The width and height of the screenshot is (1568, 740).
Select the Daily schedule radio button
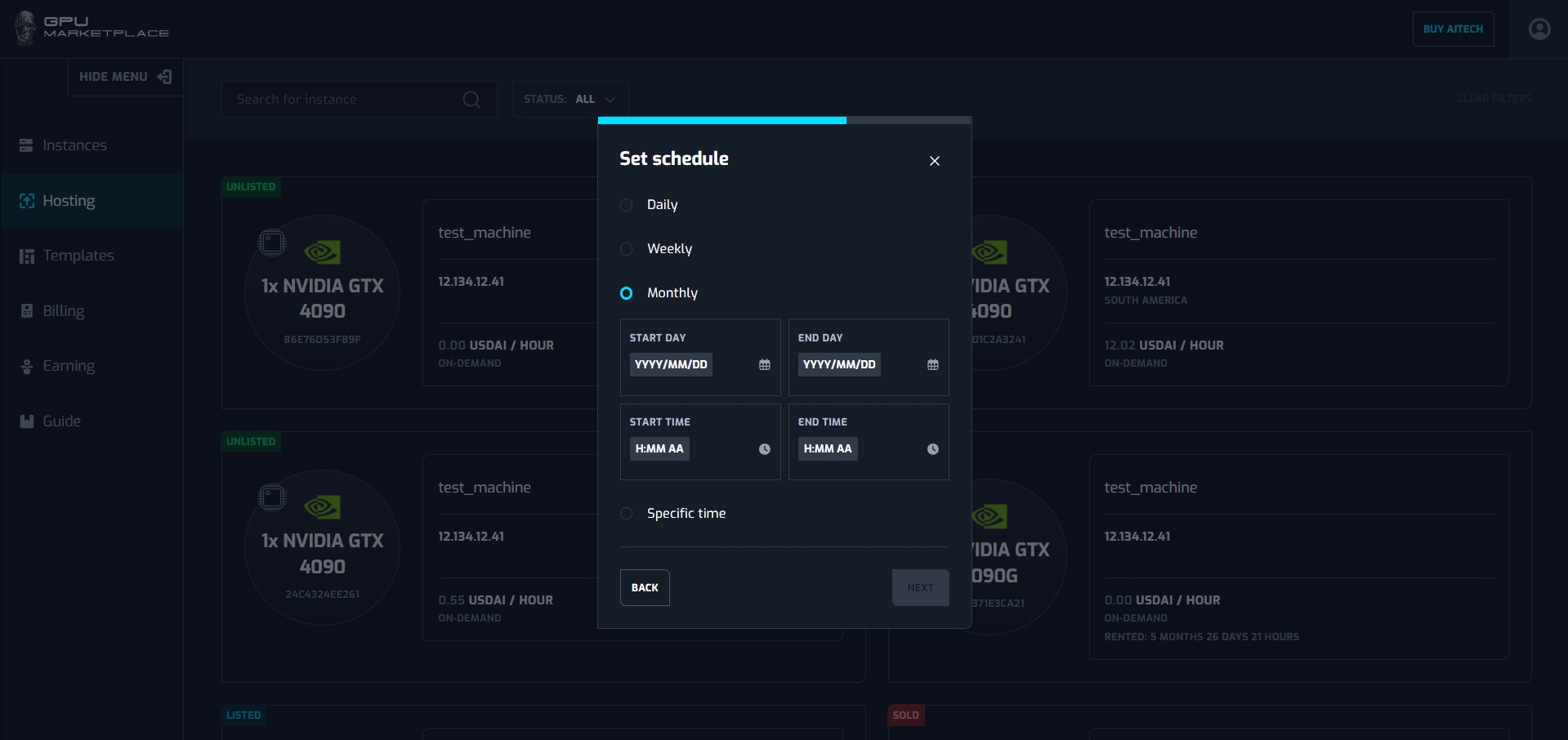[627, 205]
